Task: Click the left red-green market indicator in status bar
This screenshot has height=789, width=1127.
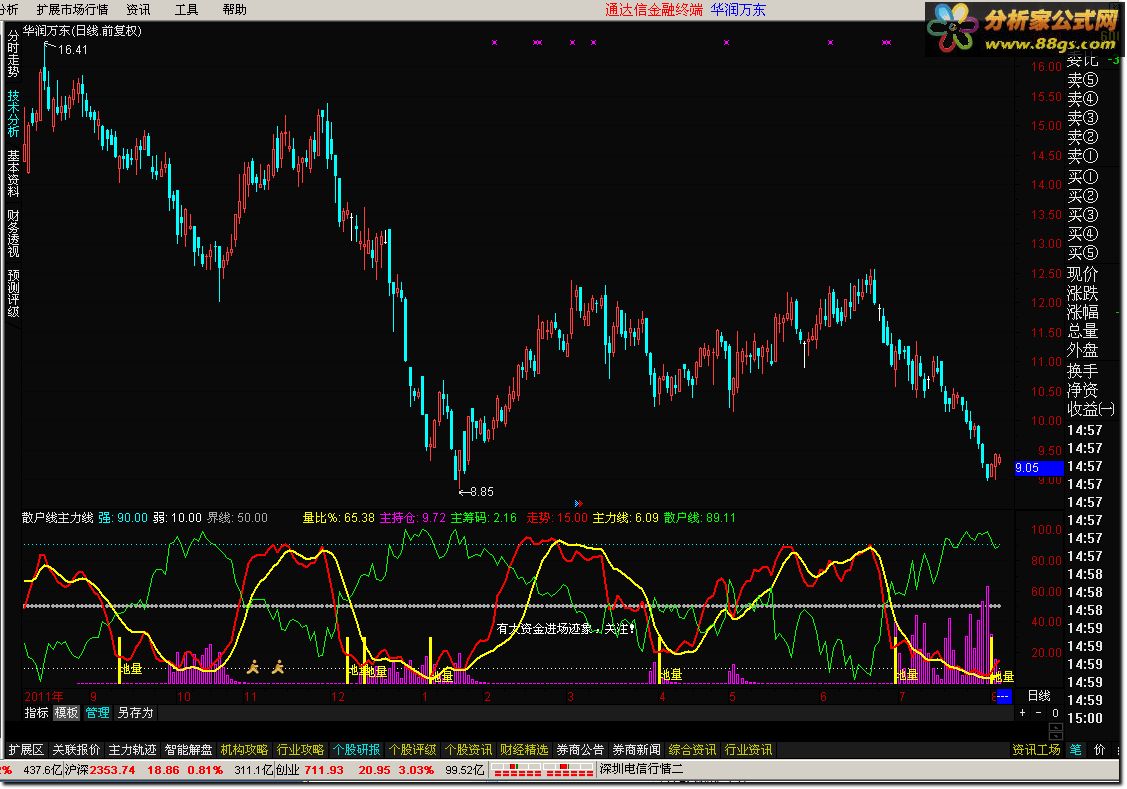Action: coord(517,770)
